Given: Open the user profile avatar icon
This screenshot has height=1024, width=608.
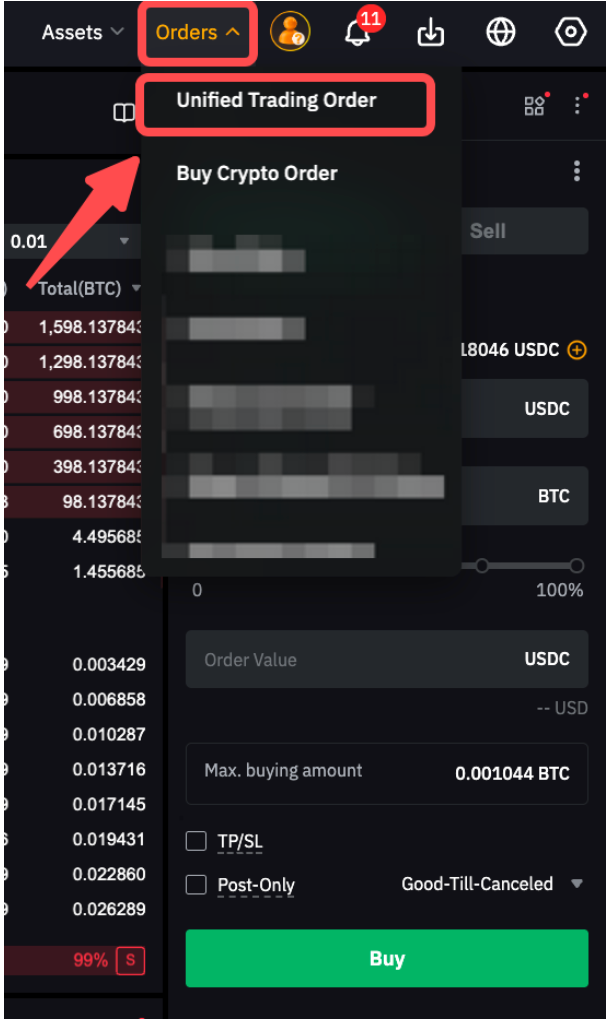Looking at the screenshot, I should (x=291, y=31).
